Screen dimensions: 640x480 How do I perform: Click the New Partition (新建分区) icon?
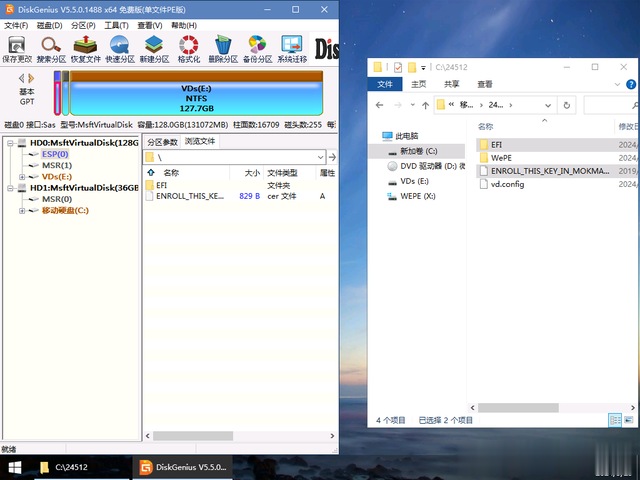tap(154, 49)
